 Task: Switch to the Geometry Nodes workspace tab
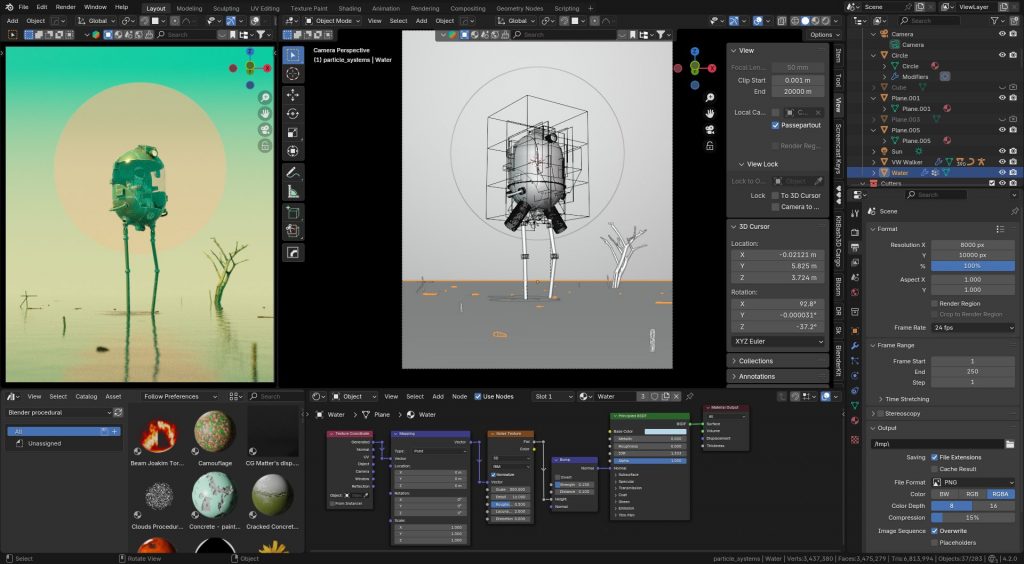pos(519,8)
